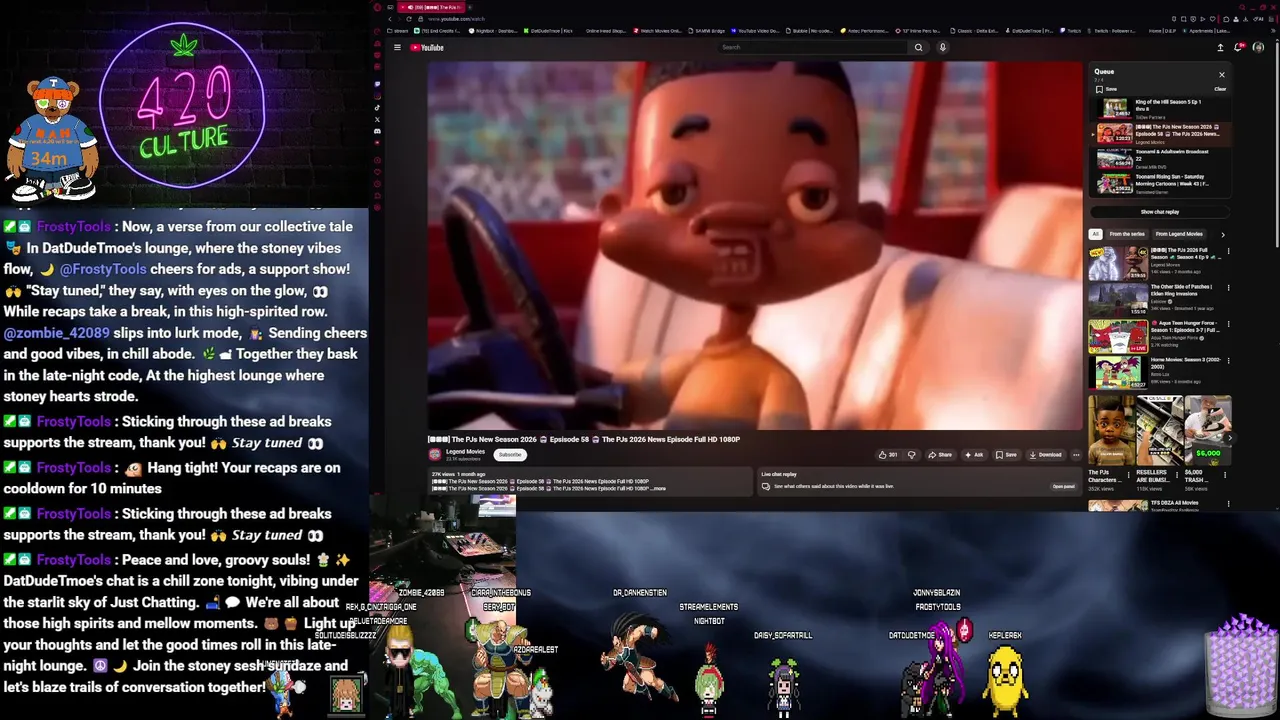Start voice search with the microphone icon
The width and height of the screenshot is (1280, 720).
pos(942,47)
